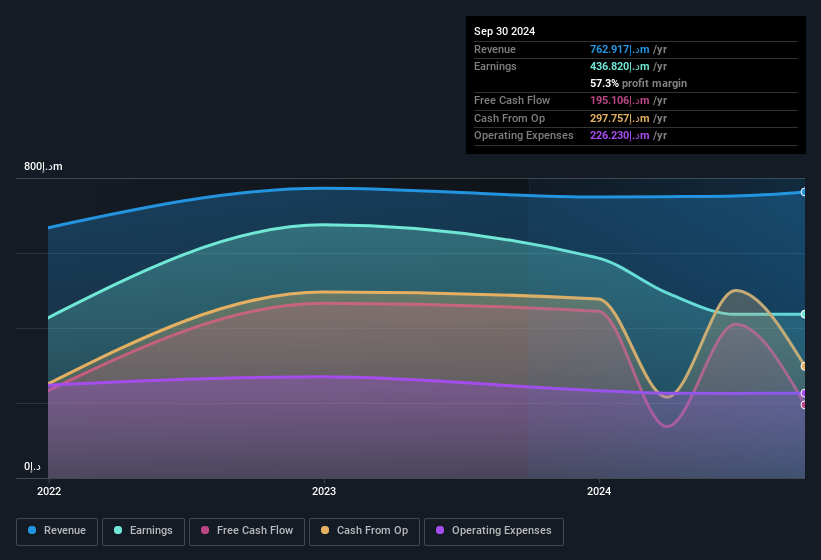Click the Earnings endpoint marker on chart

point(804,314)
